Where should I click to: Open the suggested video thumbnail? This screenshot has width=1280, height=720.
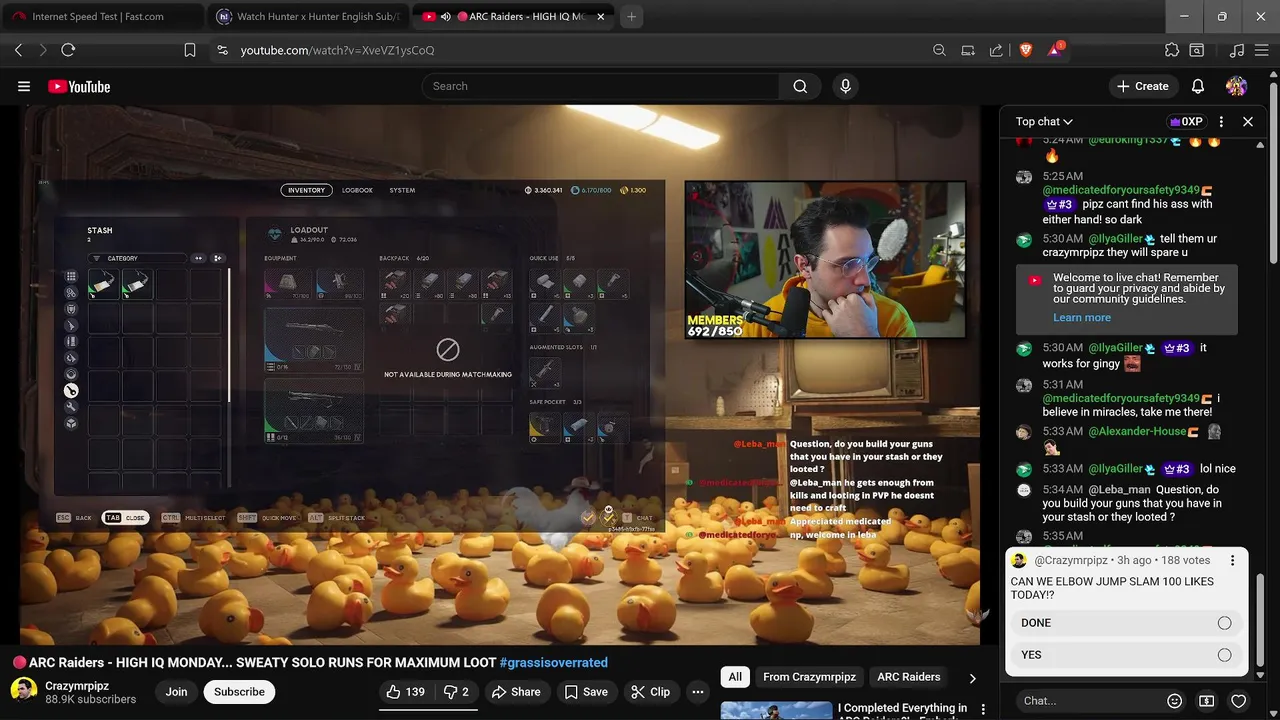point(777,710)
